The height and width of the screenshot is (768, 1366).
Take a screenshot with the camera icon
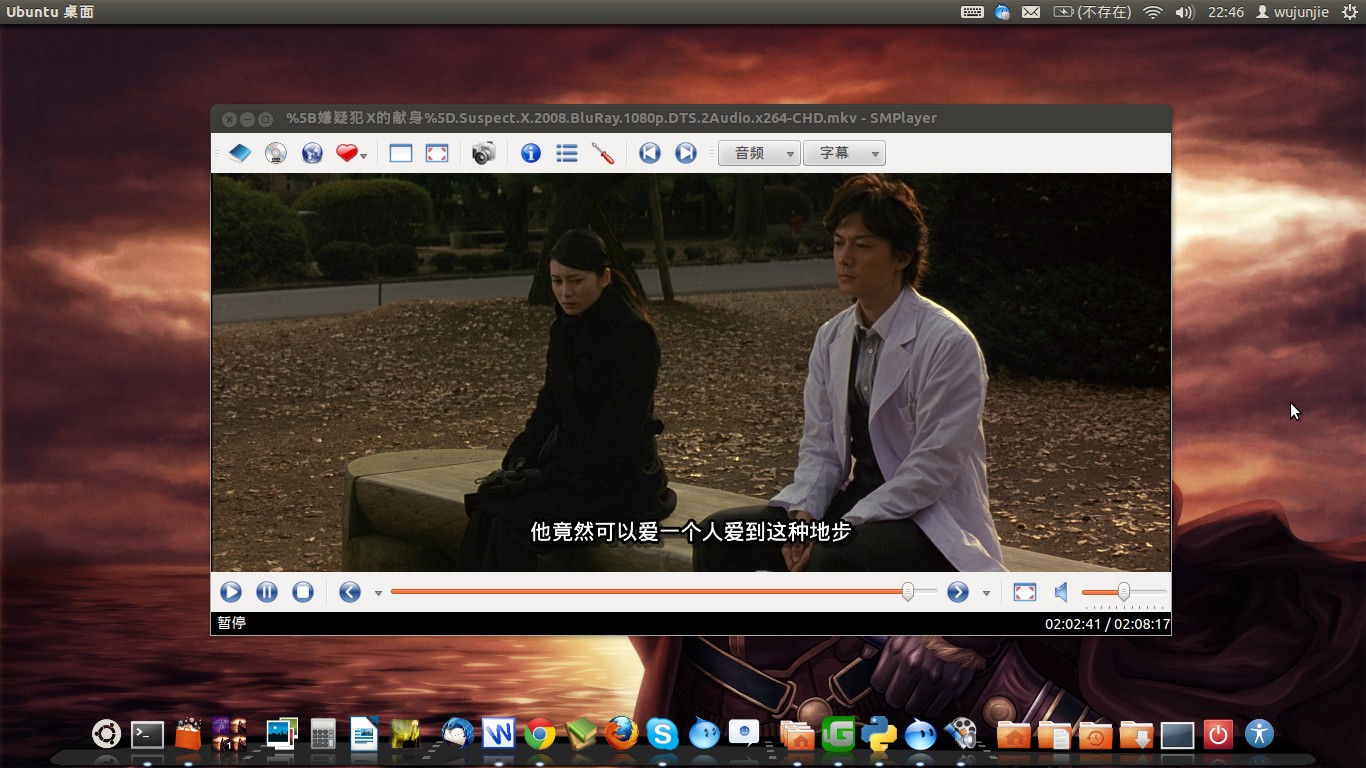click(484, 153)
